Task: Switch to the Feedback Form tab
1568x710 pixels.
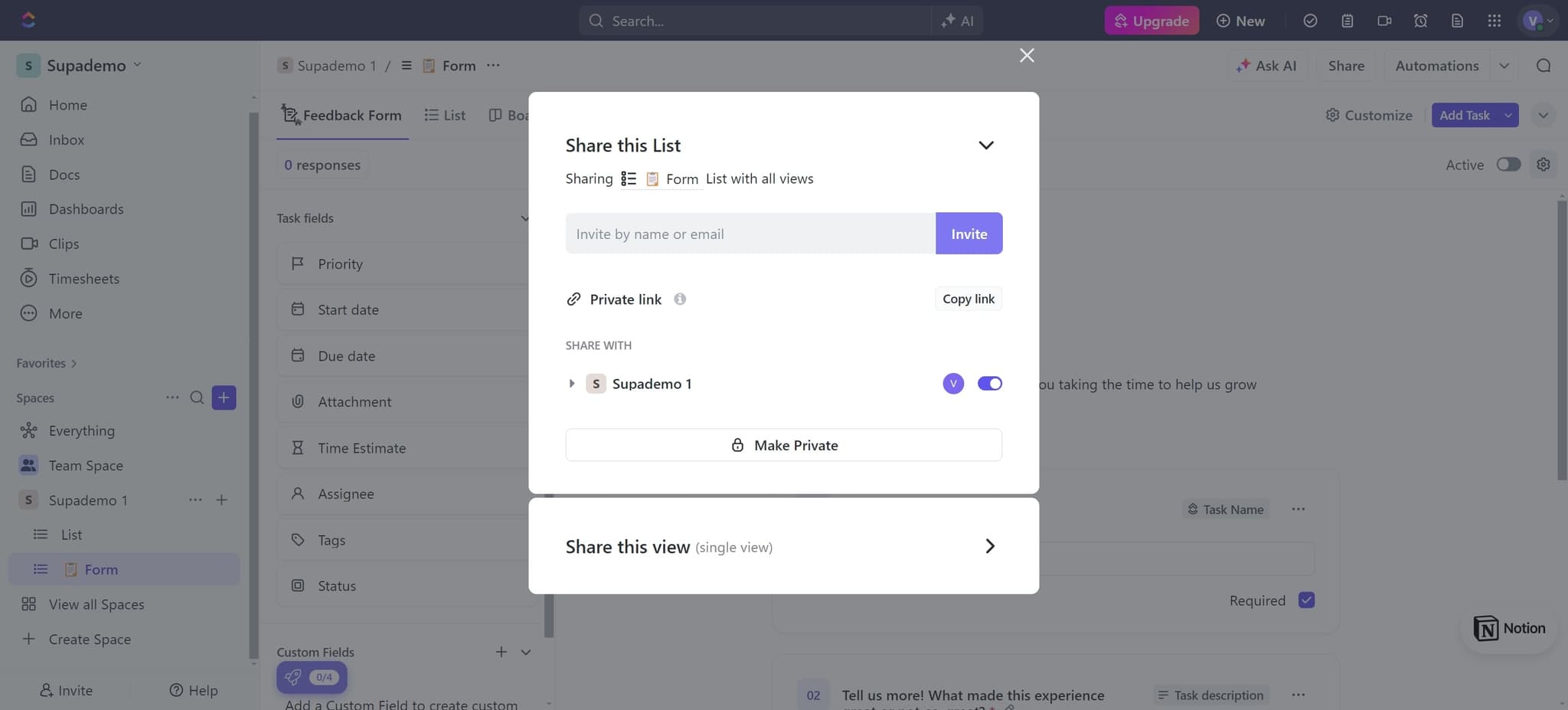Action: [x=342, y=115]
